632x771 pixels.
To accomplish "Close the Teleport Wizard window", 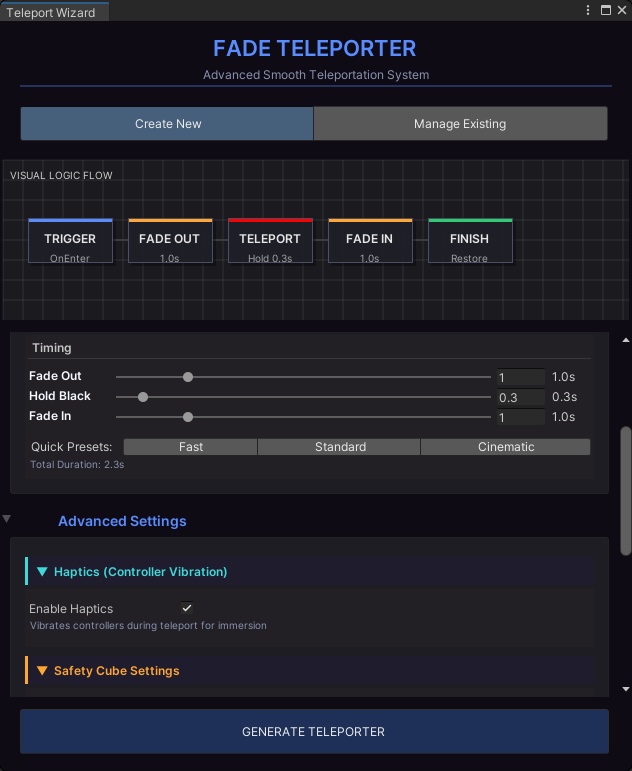I will click(x=622, y=10).
